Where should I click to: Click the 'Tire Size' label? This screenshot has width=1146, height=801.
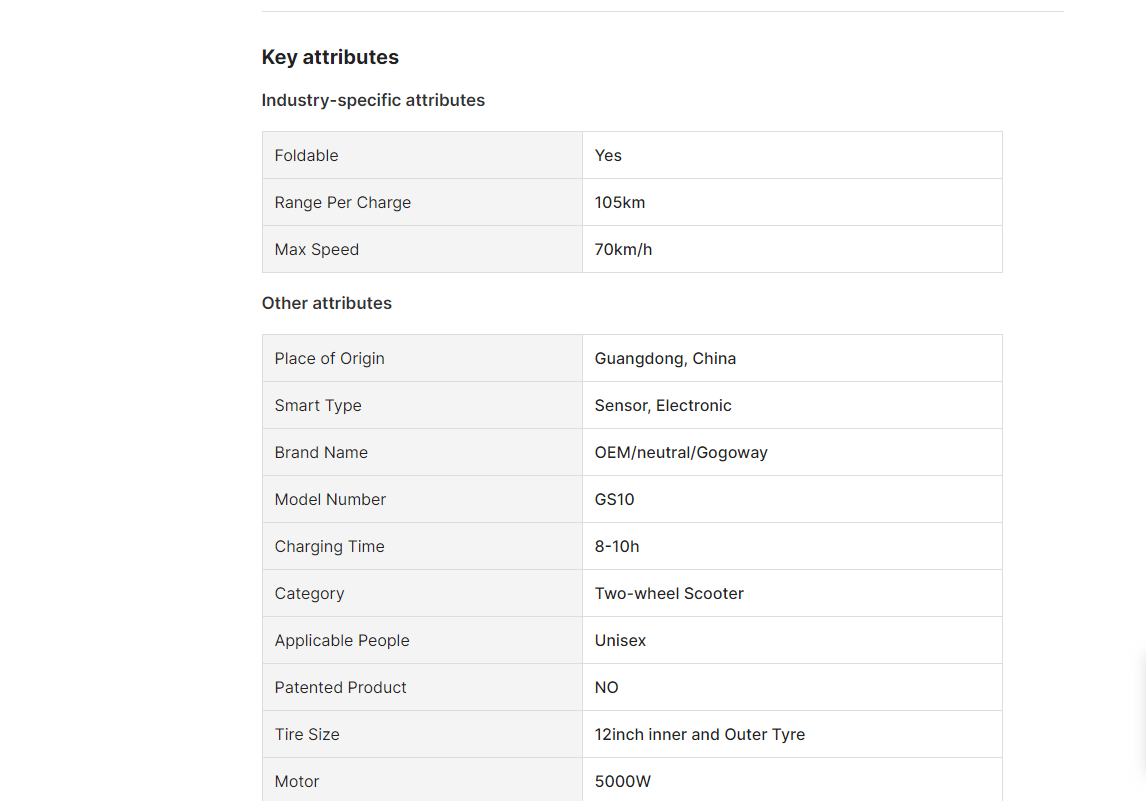pyautogui.click(x=307, y=734)
